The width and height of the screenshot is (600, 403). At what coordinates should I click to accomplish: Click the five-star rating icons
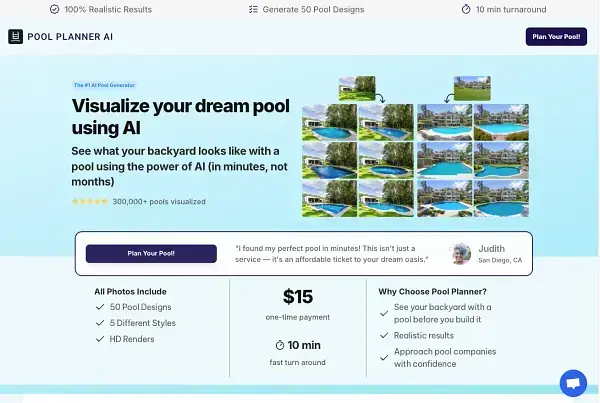point(90,202)
